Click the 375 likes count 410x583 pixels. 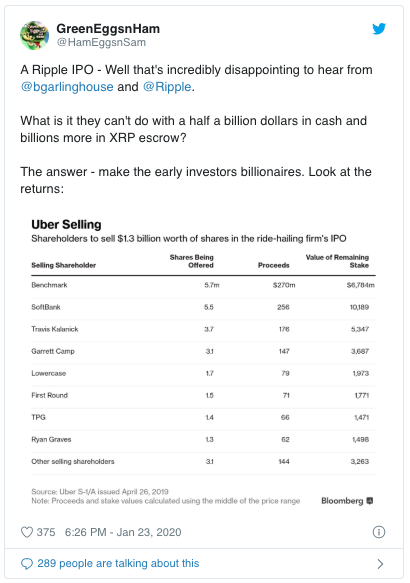(46, 532)
